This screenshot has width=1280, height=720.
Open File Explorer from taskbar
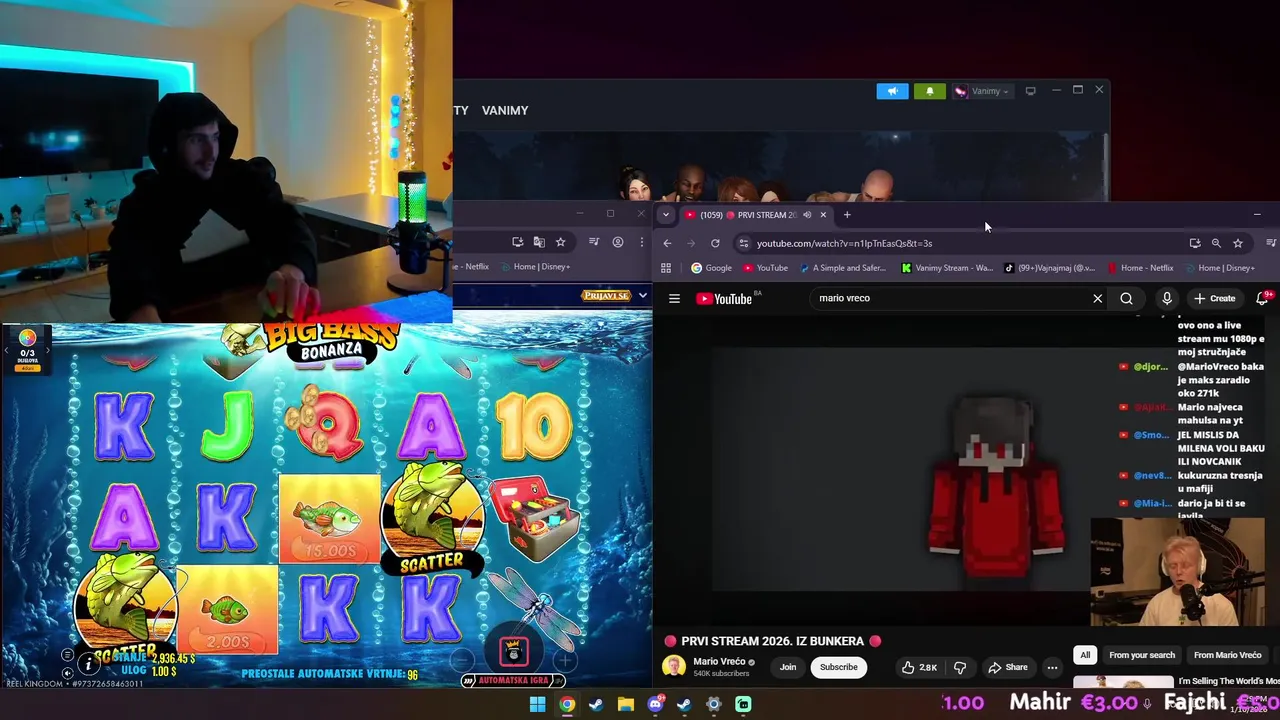pos(625,704)
